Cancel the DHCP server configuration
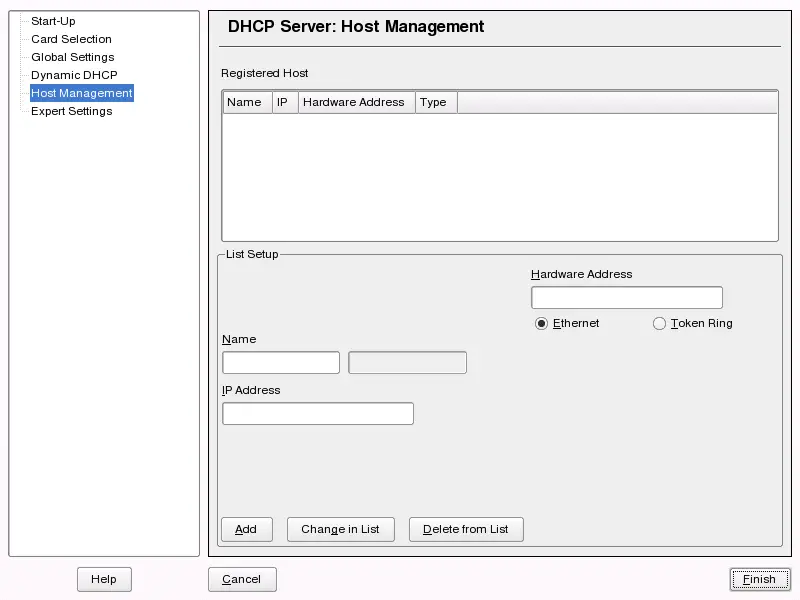 click(x=242, y=579)
